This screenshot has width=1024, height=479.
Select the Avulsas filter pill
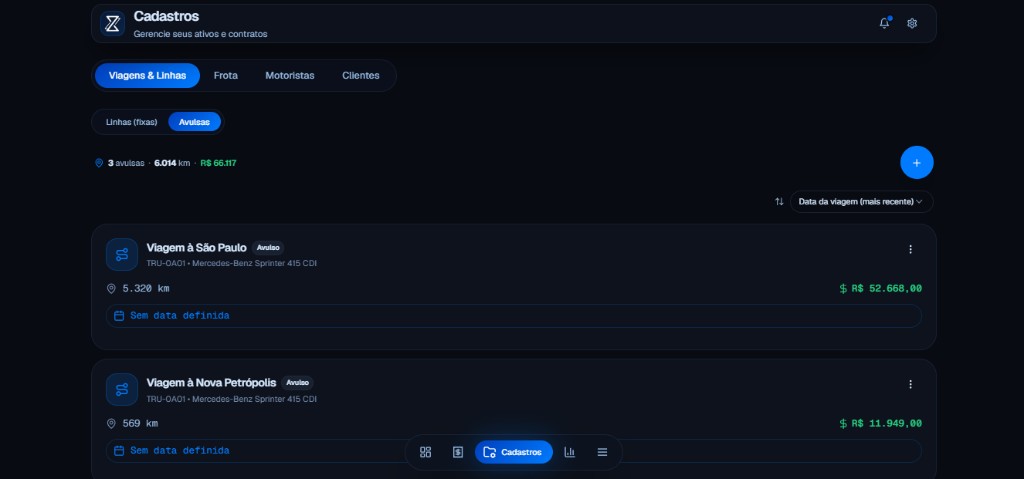195,122
